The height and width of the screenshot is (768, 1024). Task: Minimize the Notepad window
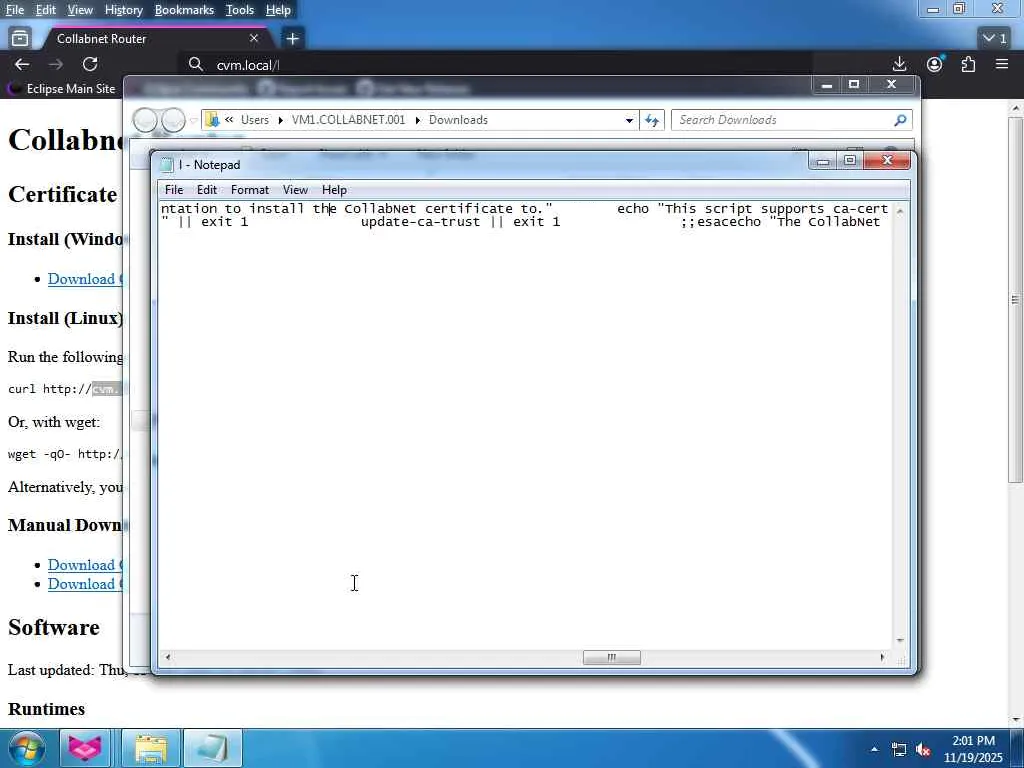coord(823,161)
